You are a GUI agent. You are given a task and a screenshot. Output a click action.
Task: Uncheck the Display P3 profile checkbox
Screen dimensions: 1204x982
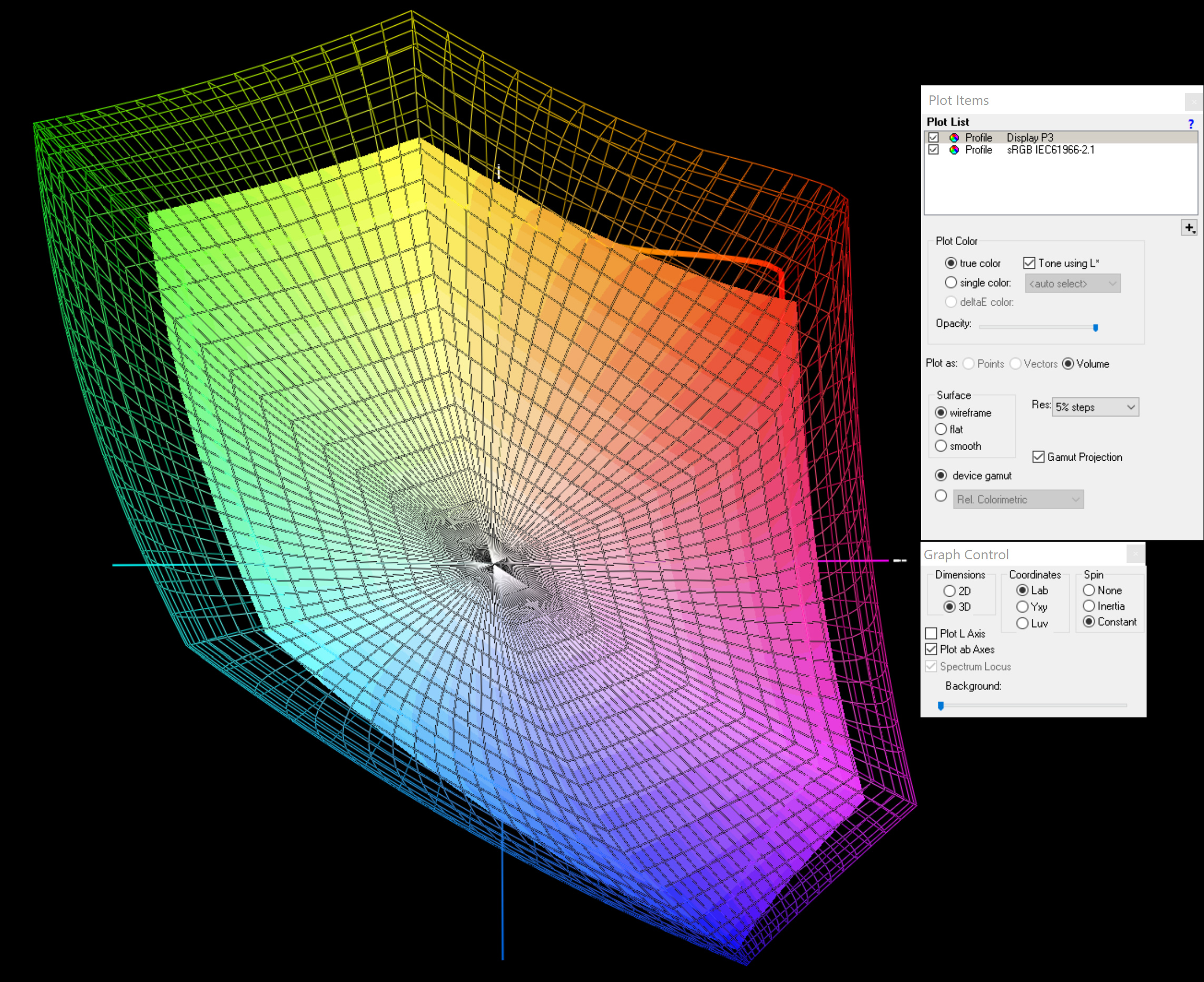coord(934,138)
